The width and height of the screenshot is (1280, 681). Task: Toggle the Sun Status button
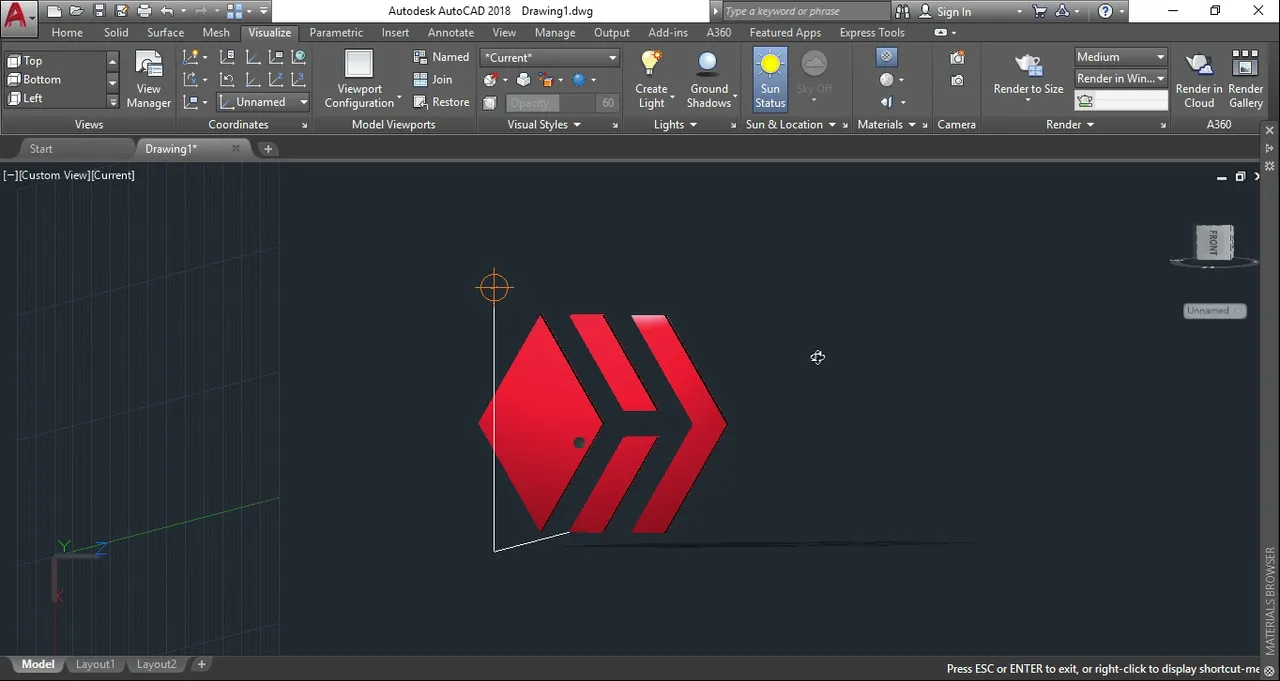tap(770, 79)
